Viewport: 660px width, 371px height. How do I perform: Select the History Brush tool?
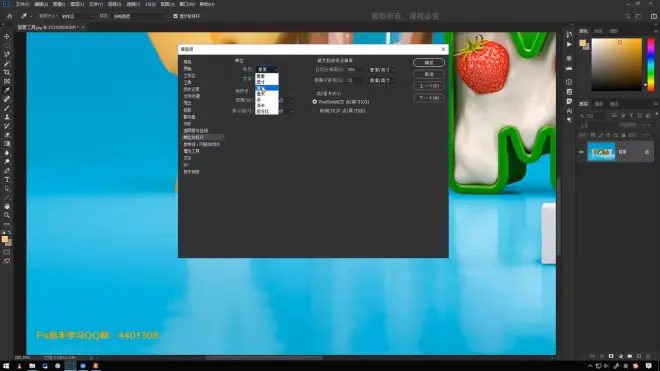click(7, 125)
